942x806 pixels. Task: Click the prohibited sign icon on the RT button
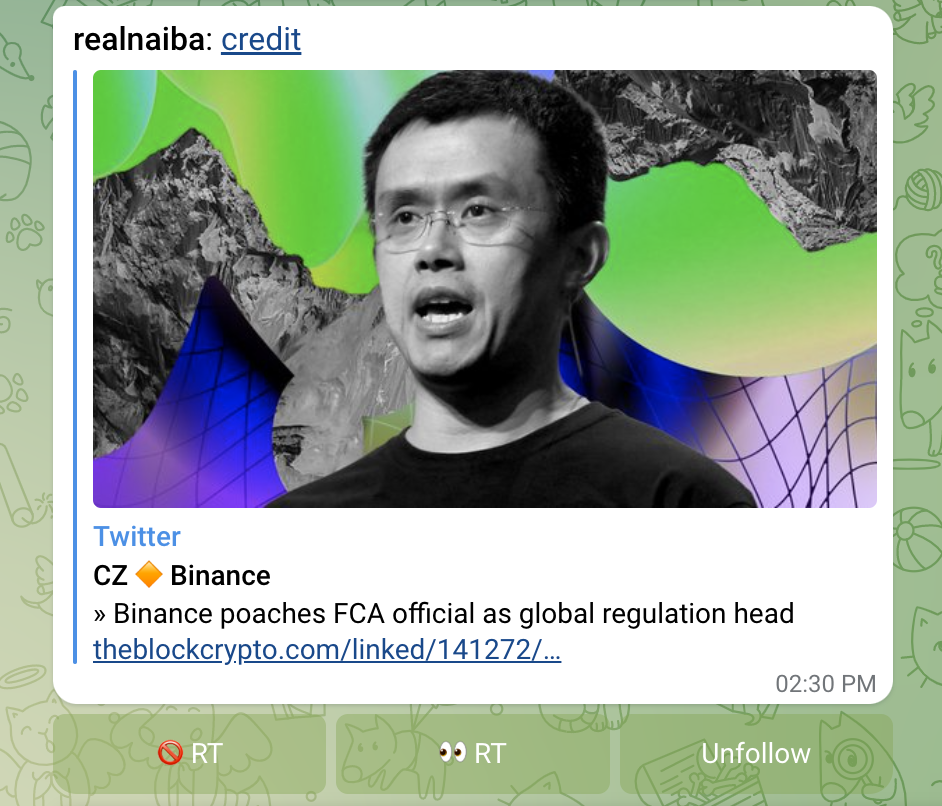(x=170, y=753)
